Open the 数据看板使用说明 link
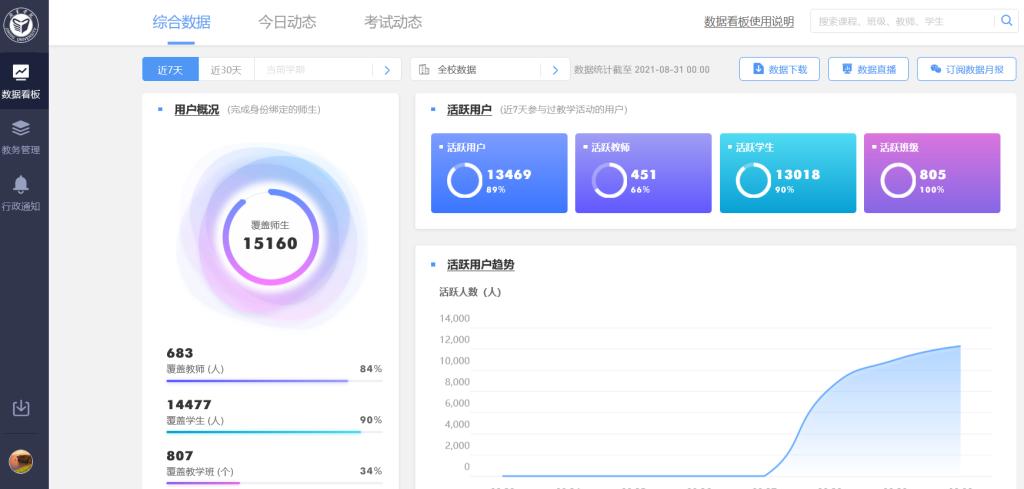 749,22
